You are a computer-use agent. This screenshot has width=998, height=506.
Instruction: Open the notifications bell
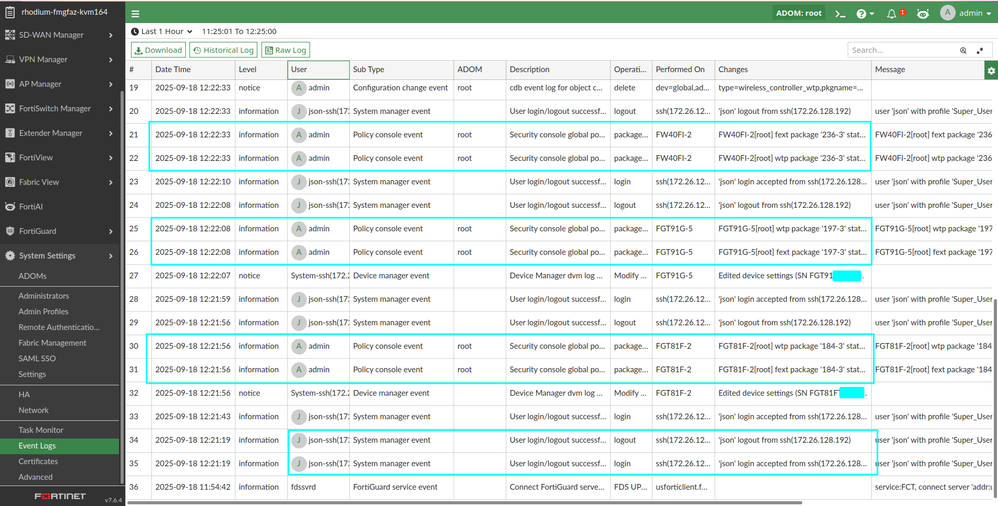click(x=893, y=14)
